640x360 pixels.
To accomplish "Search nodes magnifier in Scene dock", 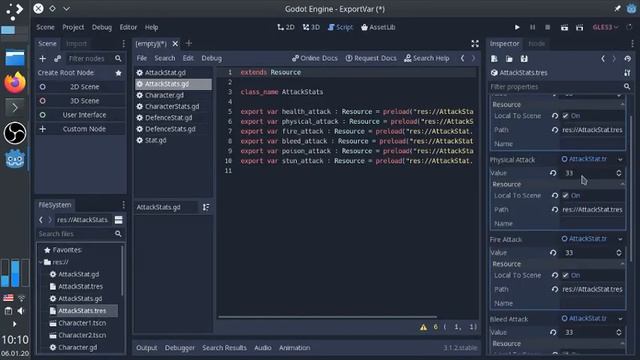I will pos(118,59).
